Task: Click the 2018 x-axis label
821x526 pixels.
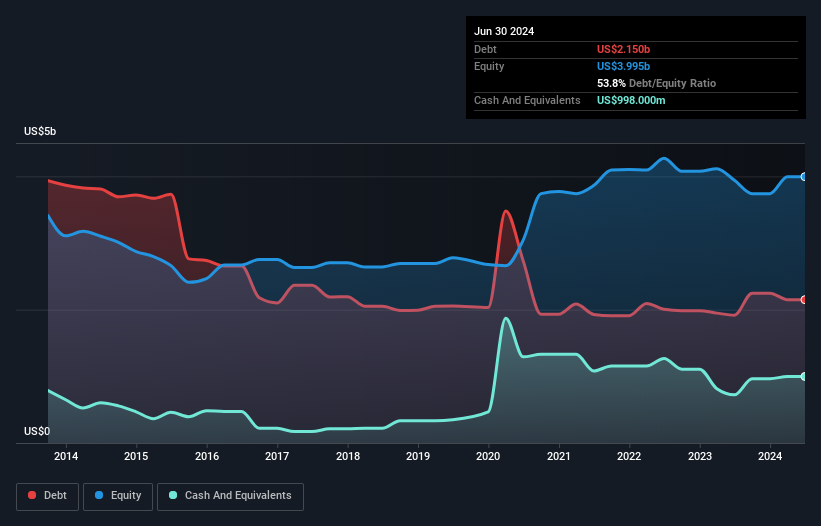Action: [348, 456]
